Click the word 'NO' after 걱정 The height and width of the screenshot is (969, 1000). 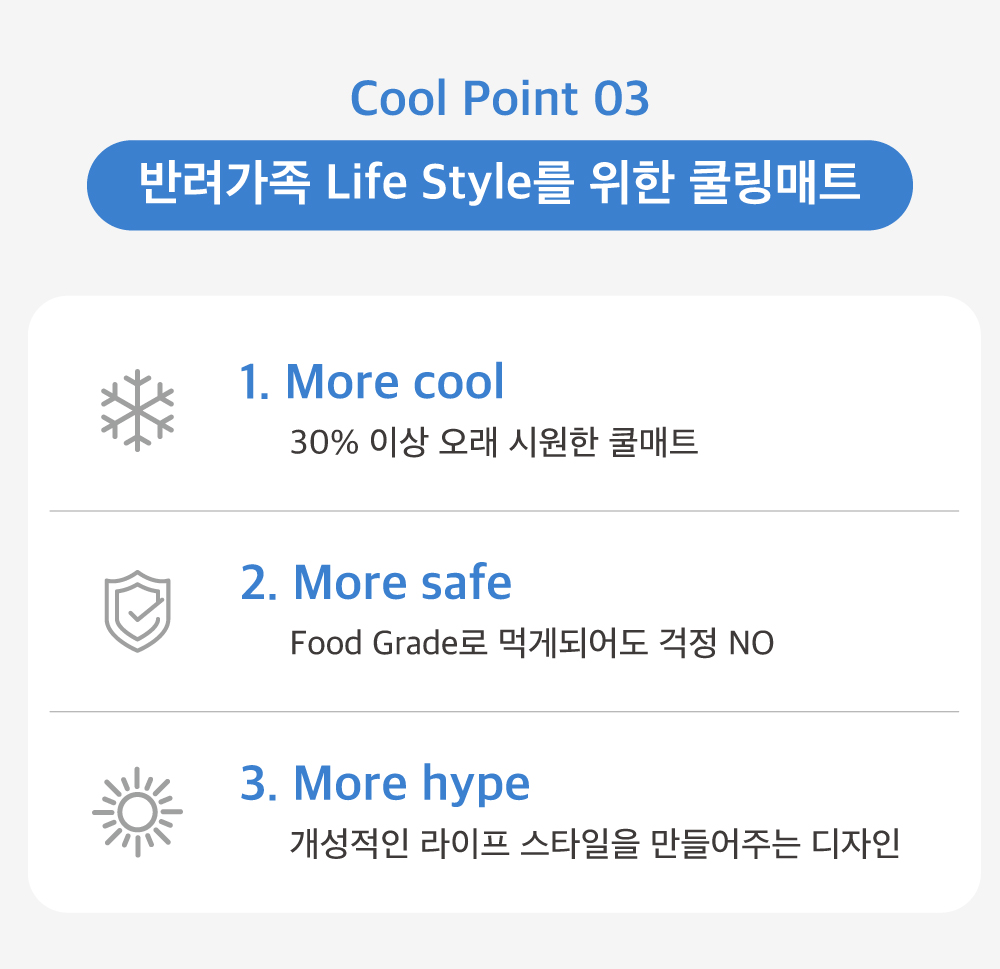coord(751,643)
